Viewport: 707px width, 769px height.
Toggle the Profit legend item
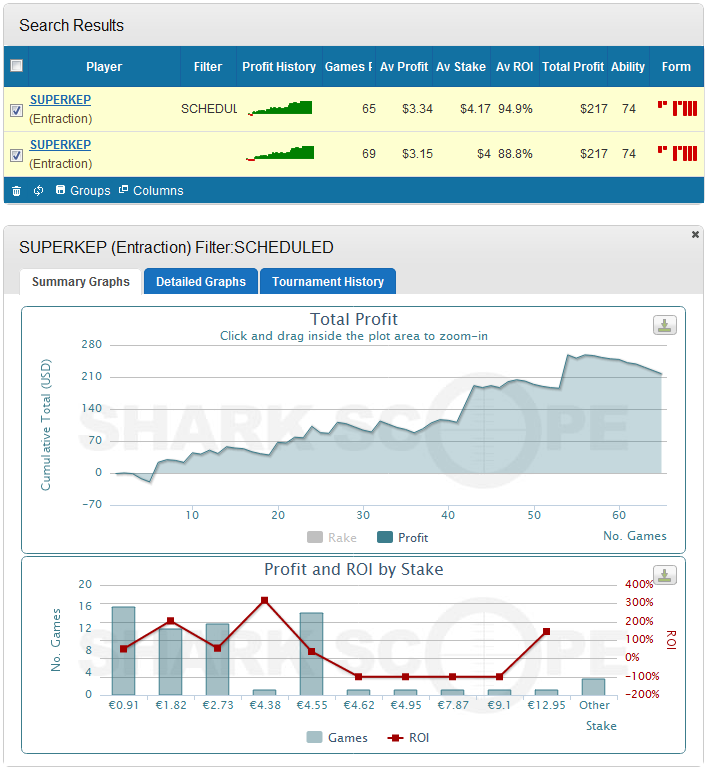(x=403, y=538)
